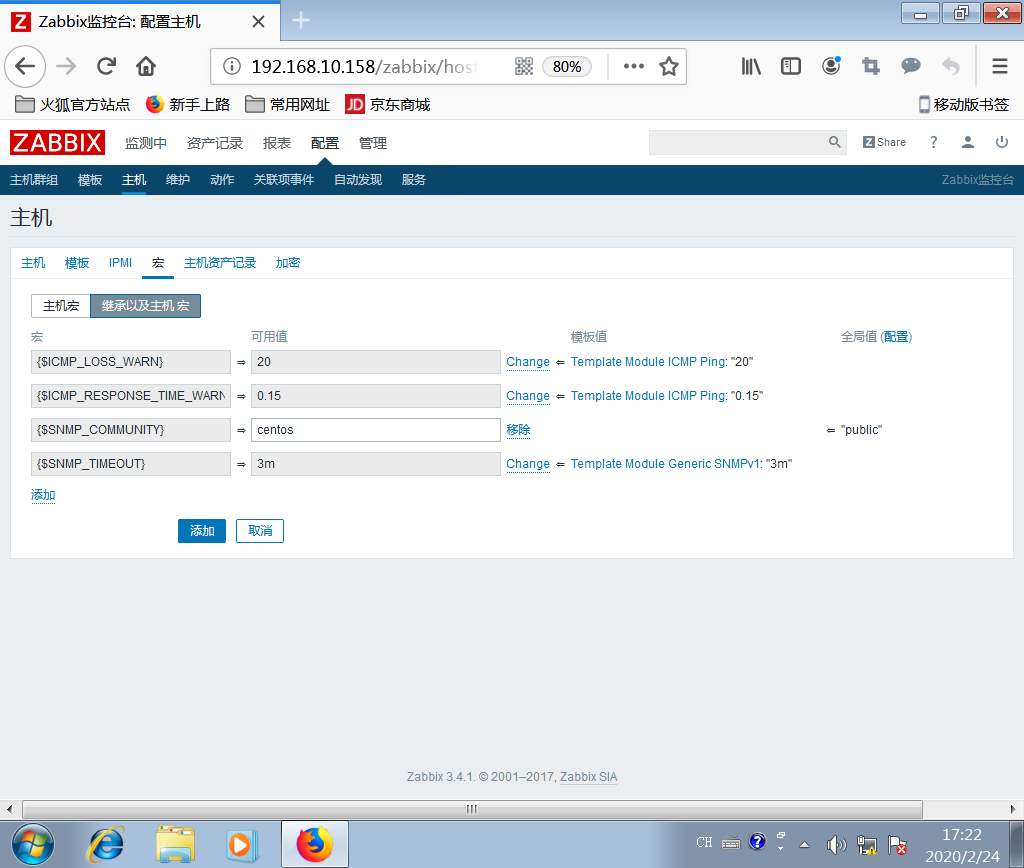This screenshot has height=868, width=1024.
Task: Open 报表 main menu
Action: 277,143
